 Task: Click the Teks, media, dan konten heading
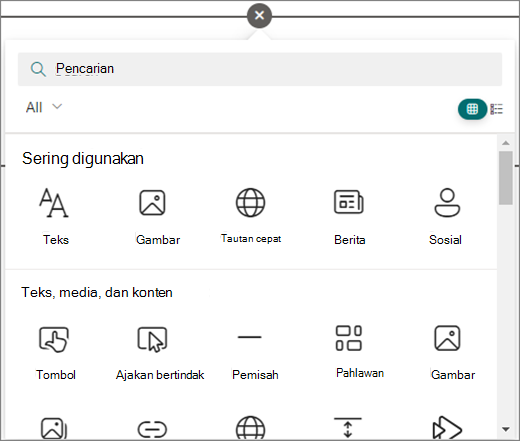point(97,292)
